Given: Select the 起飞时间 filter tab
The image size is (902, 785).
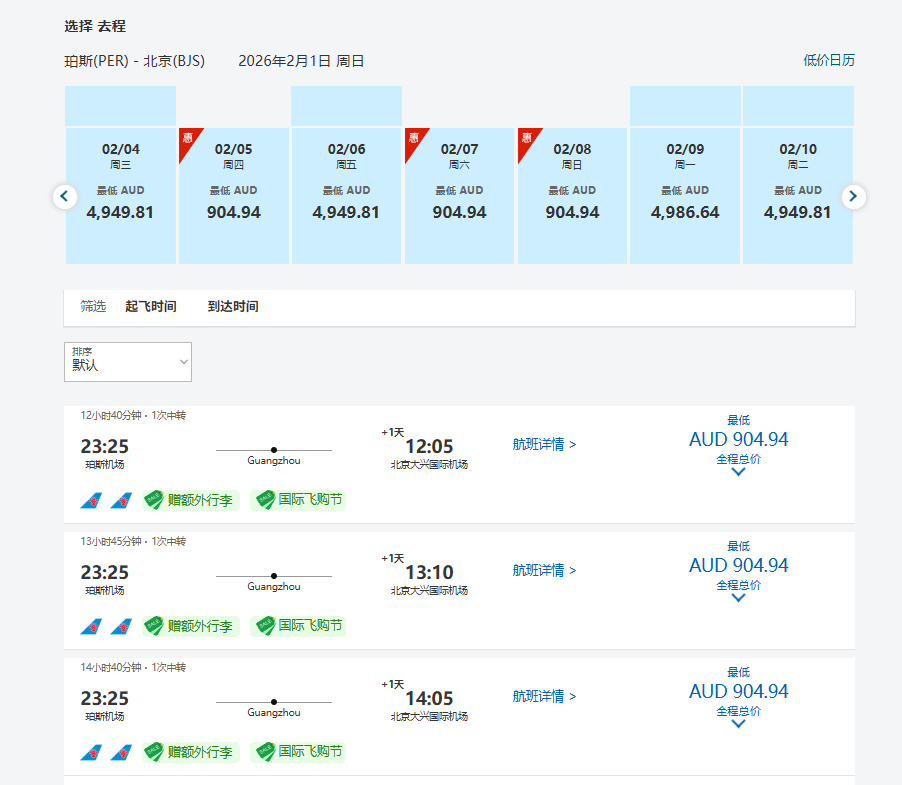Looking at the screenshot, I should 151,307.
